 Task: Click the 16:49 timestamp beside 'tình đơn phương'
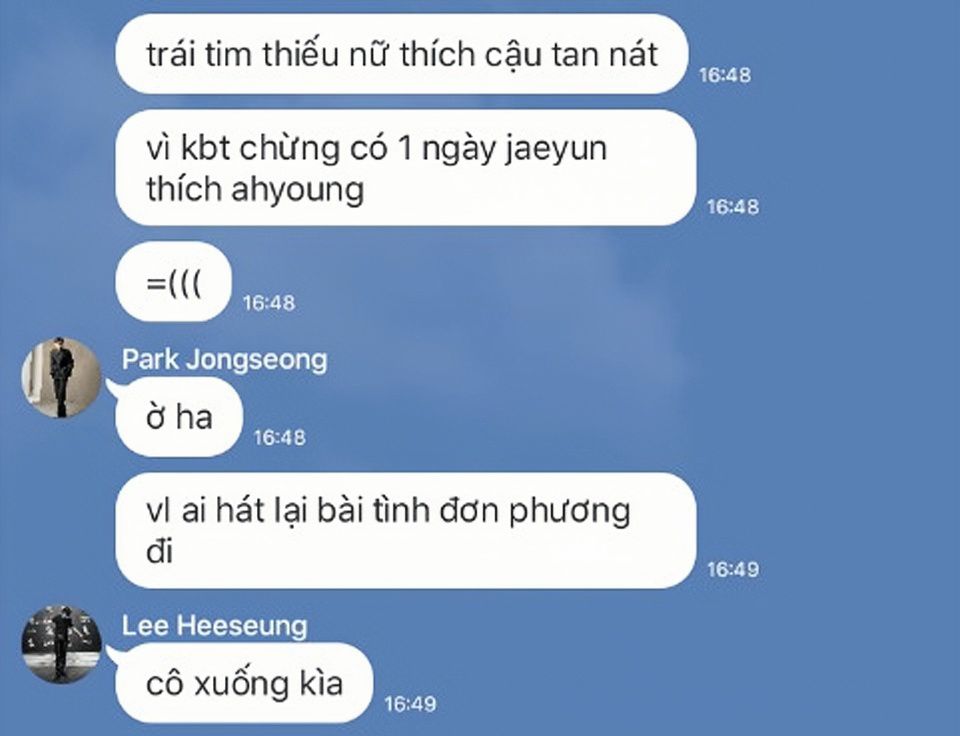(733, 569)
